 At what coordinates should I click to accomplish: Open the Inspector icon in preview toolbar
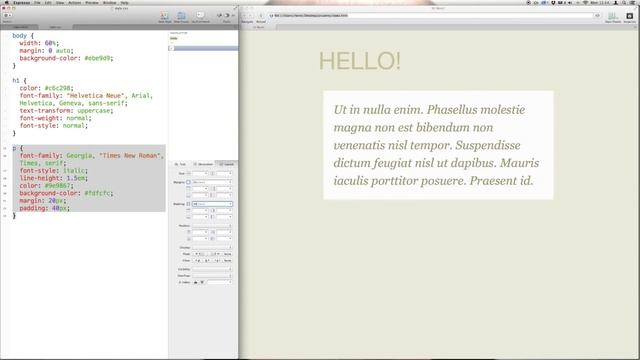[629, 16]
